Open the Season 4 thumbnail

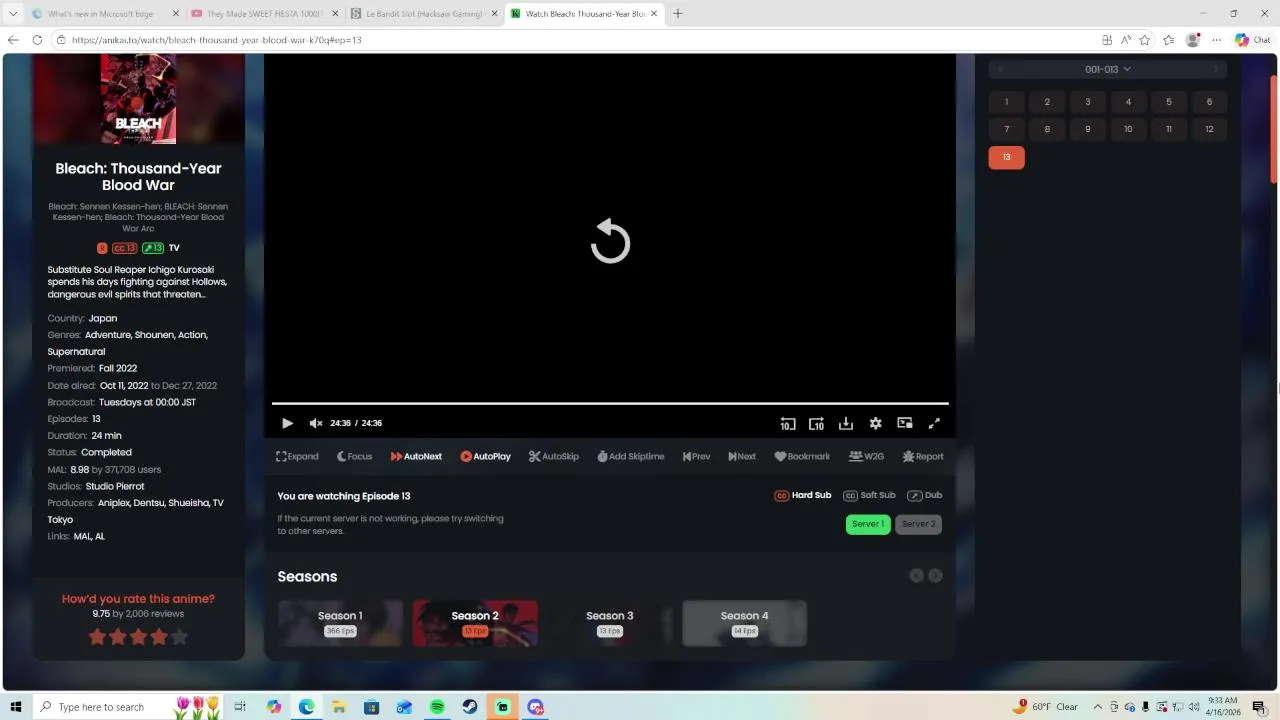[x=744, y=623]
